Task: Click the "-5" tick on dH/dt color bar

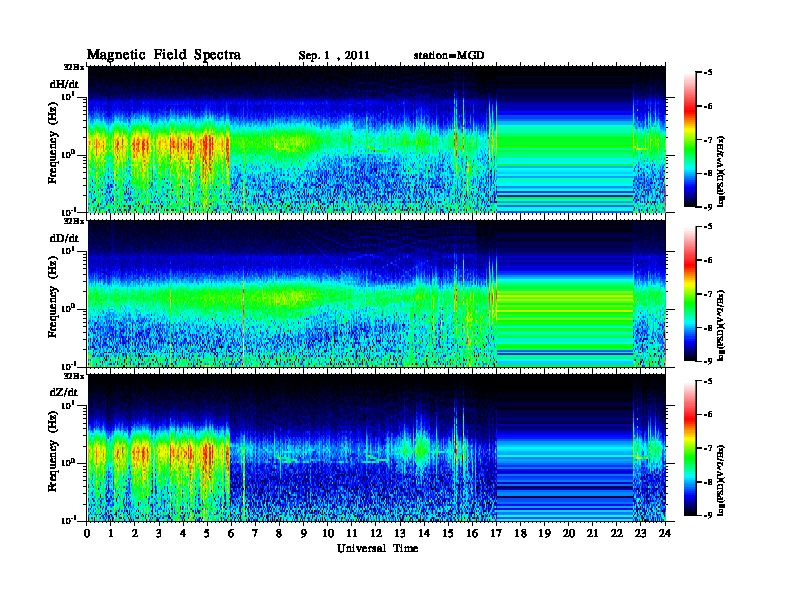Action: [x=708, y=73]
